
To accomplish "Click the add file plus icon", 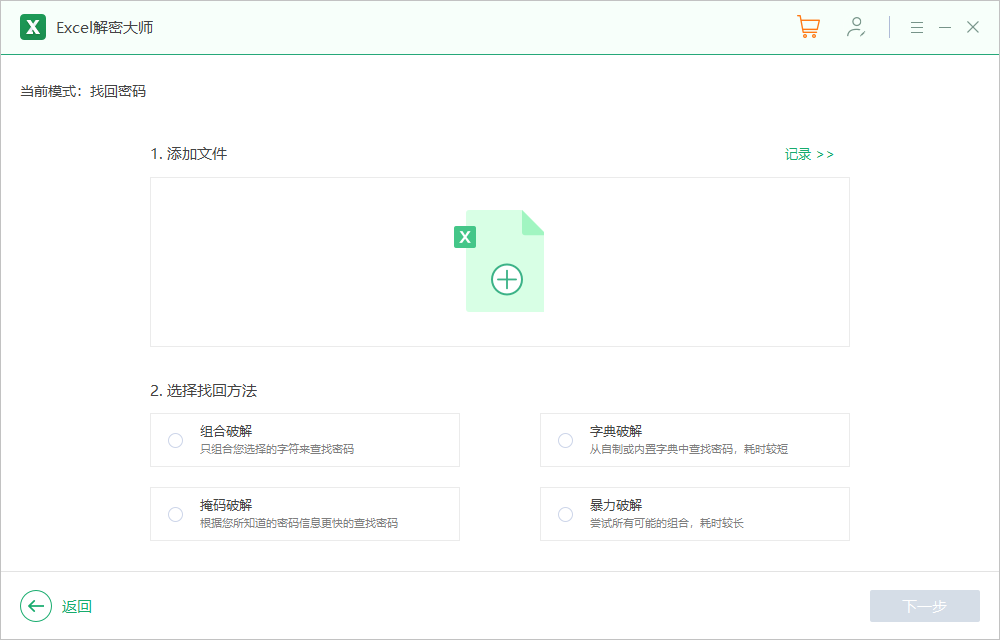I will 507,279.
